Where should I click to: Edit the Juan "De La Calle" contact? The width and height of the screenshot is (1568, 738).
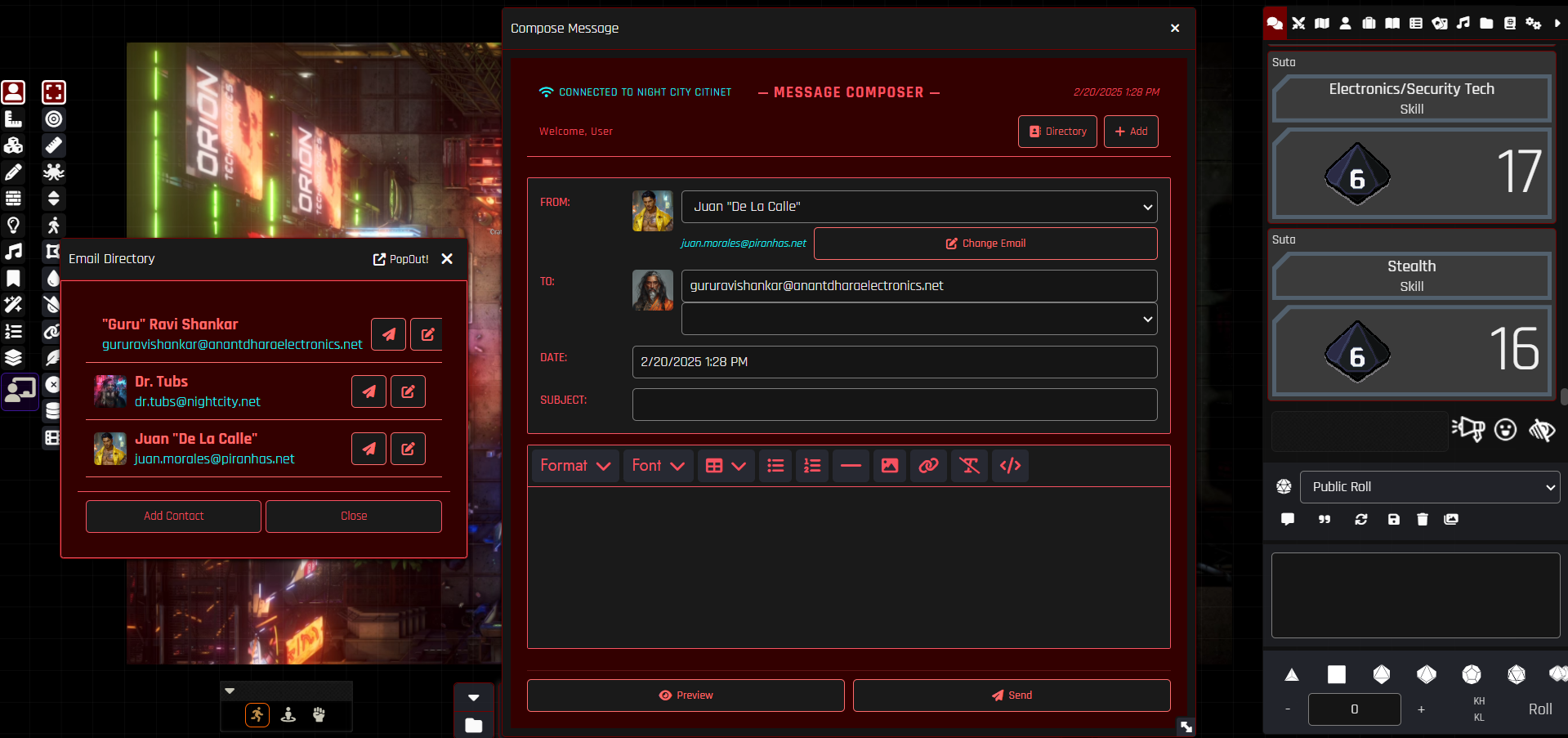(x=408, y=449)
